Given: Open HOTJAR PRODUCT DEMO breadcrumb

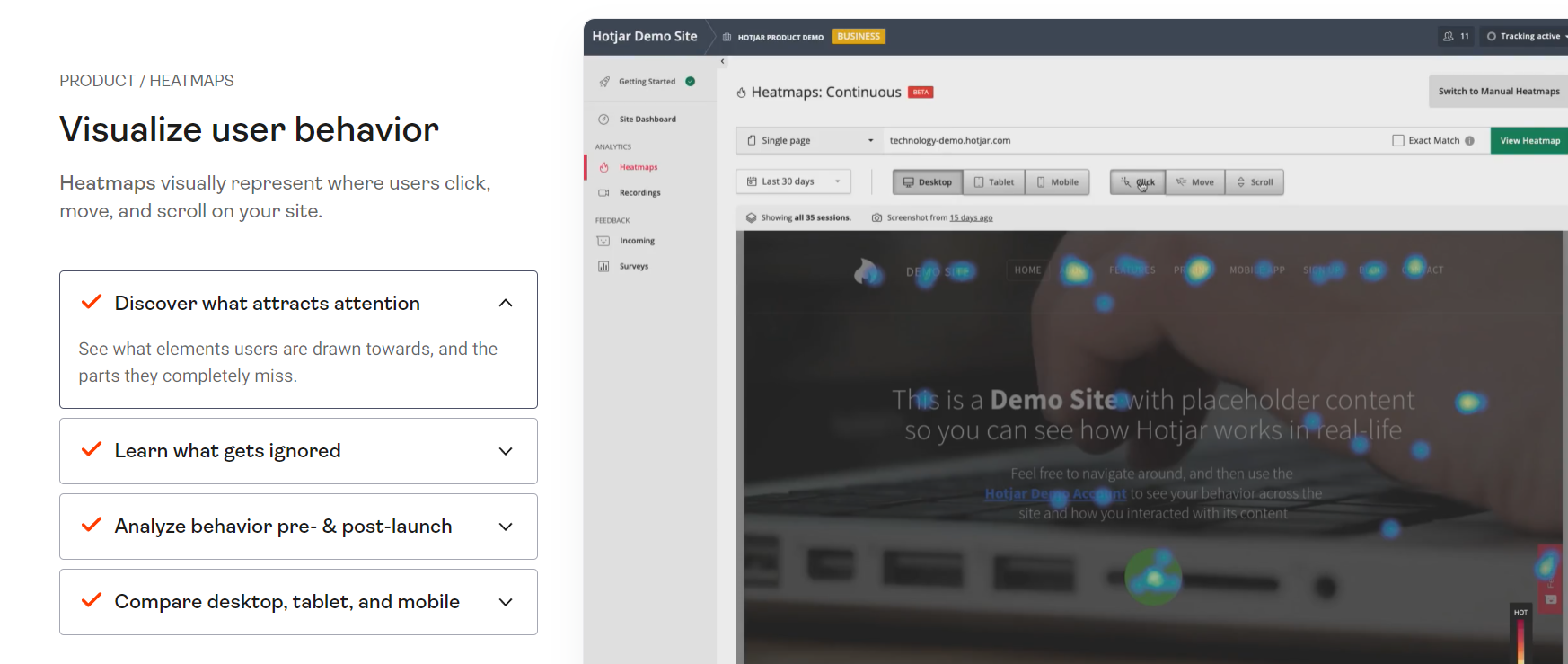Looking at the screenshot, I should click(773, 38).
